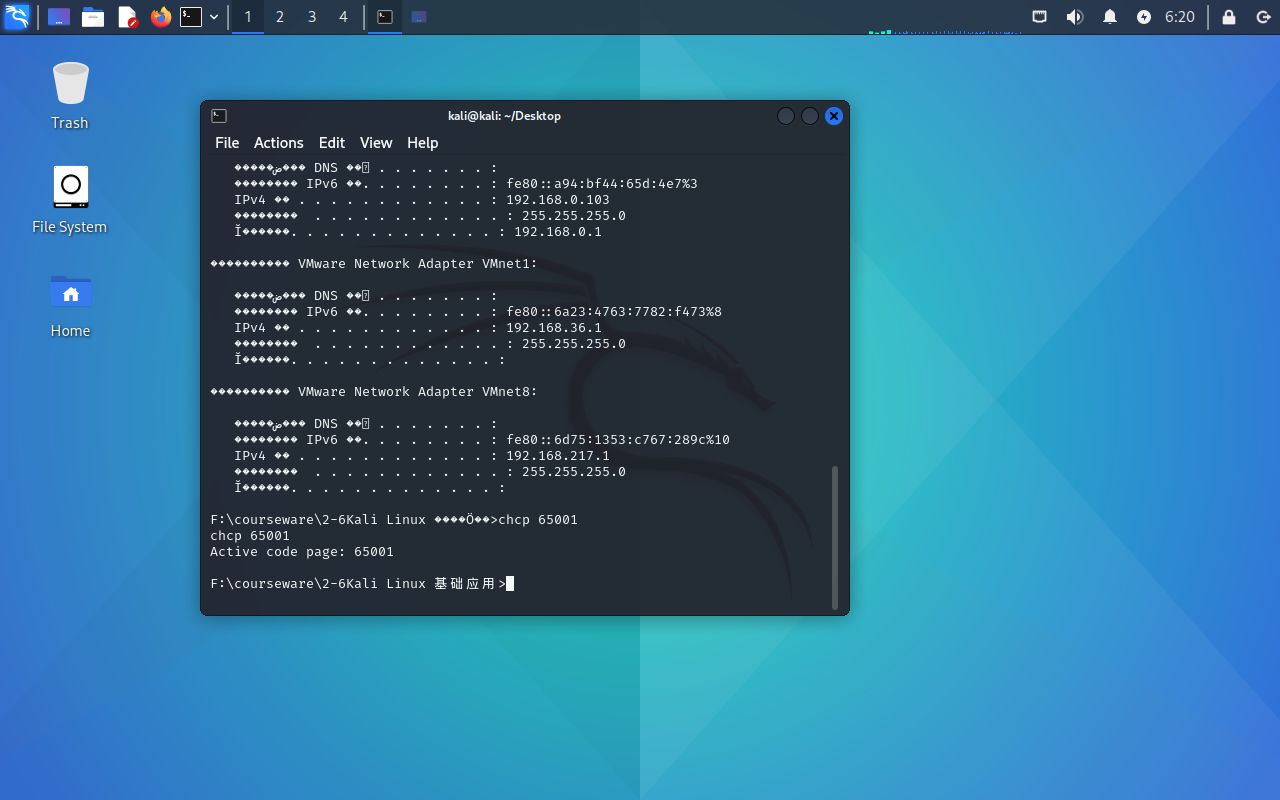Open the notifications bell icon
This screenshot has height=800, width=1280.
tap(1110, 17)
